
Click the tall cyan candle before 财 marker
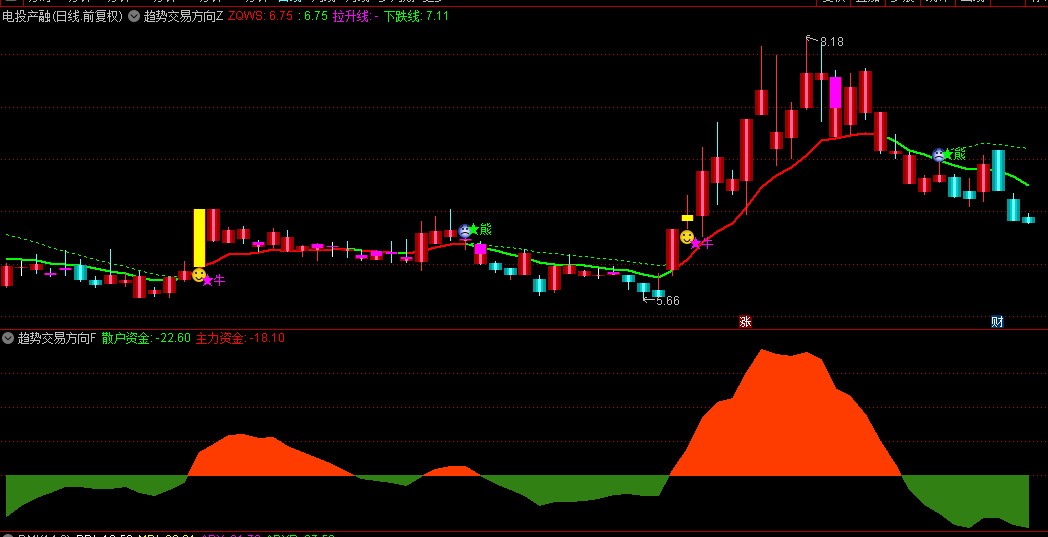click(998, 171)
